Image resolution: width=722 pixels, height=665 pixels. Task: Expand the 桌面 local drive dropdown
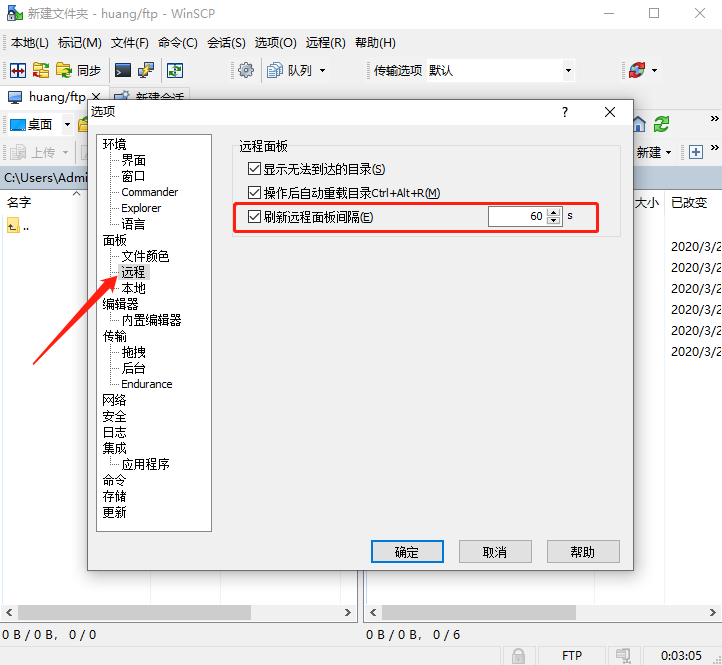coord(67,124)
